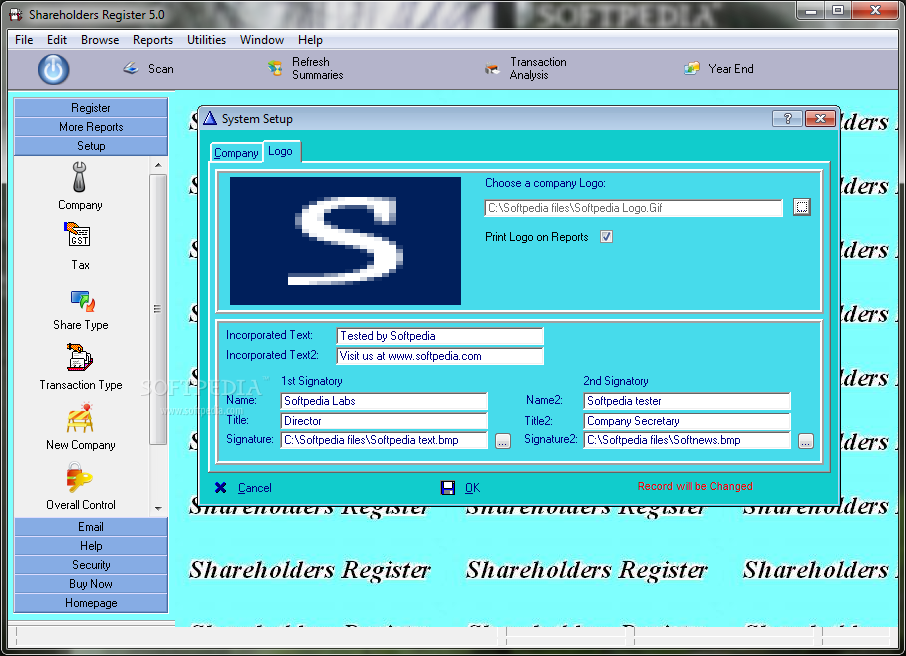The image size is (906, 656).
Task: Expand the Register sidebar section
Action: (x=91, y=108)
